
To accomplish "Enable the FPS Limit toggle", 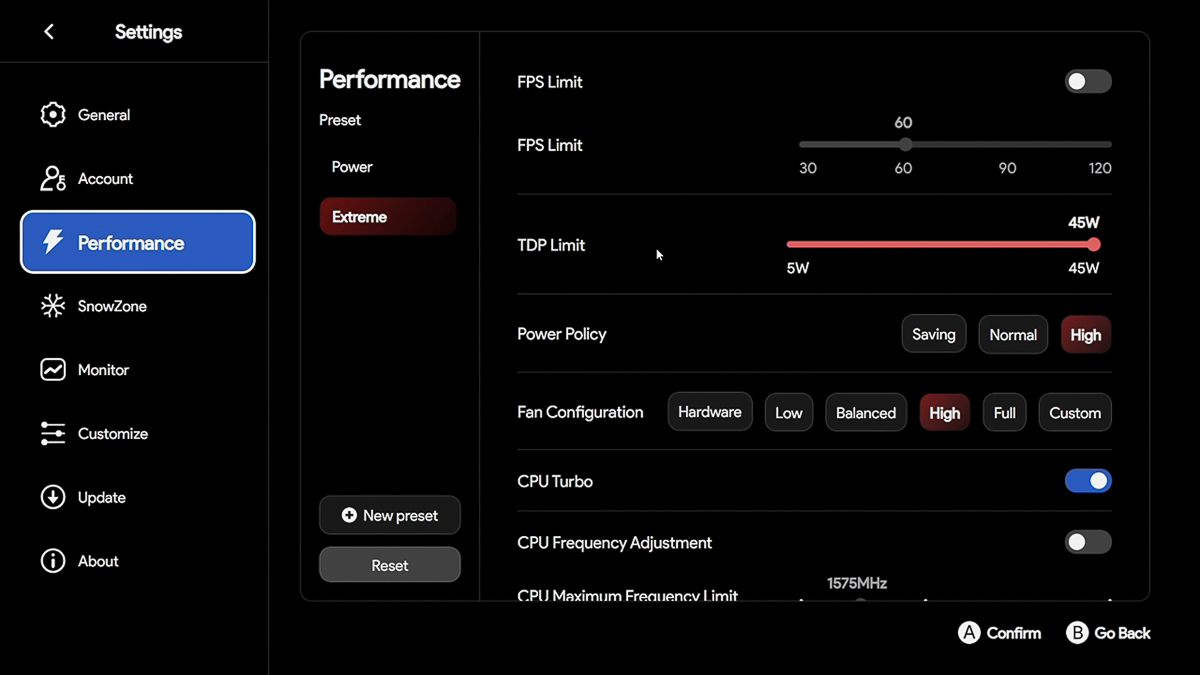I will [x=1087, y=82].
